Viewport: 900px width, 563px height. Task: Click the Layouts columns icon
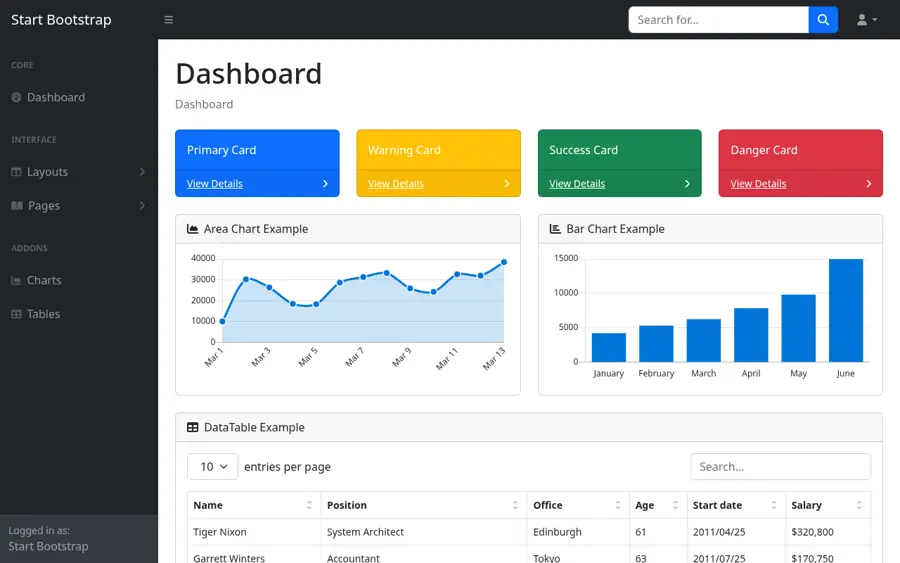16,172
